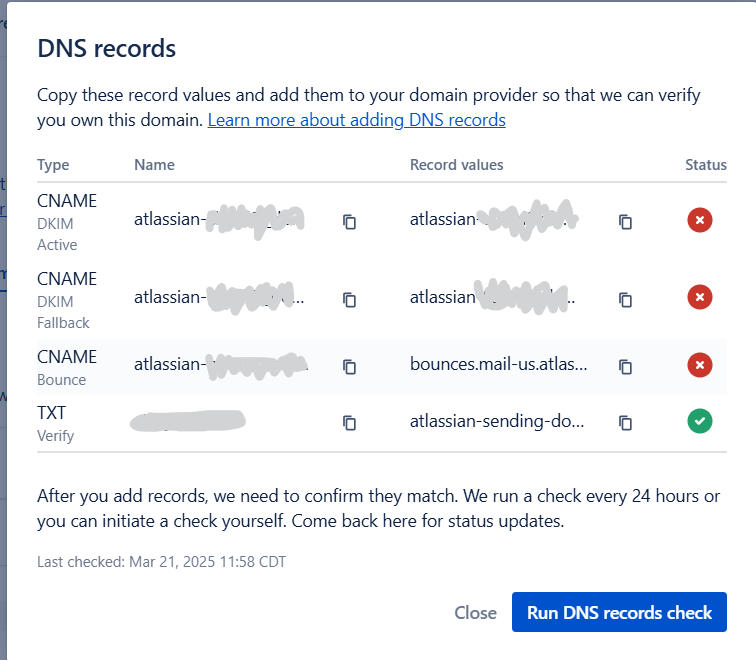Click the TXT Verify green success status icon

[700, 421]
